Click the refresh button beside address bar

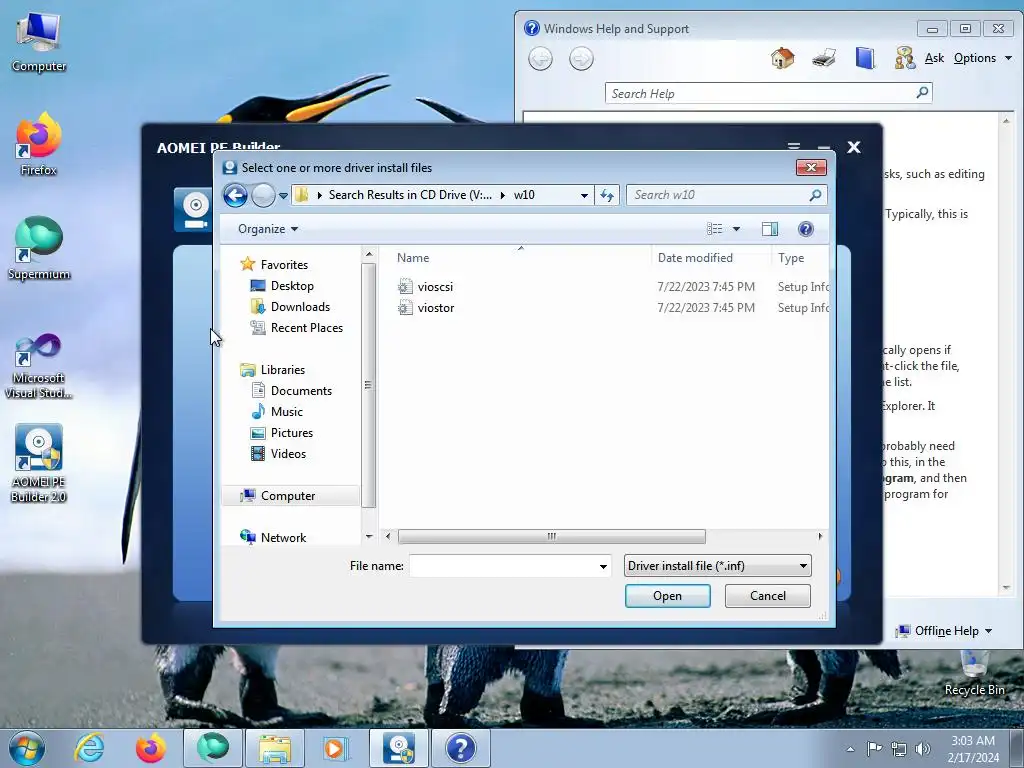tap(607, 195)
